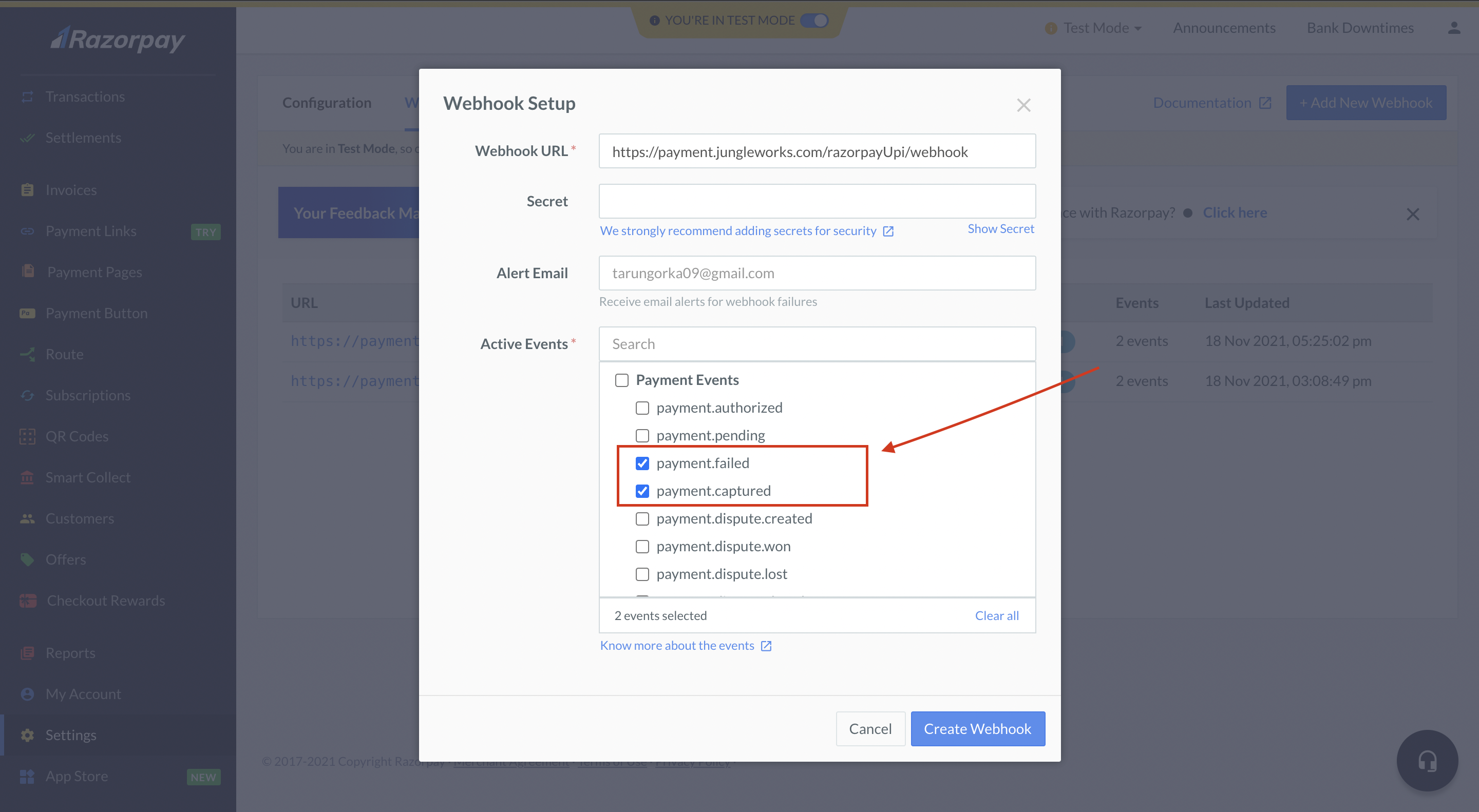Screen dimensions: 1479x812
Task: Open Subscriptions sidebar icon
Action: (x=27, y=395)
